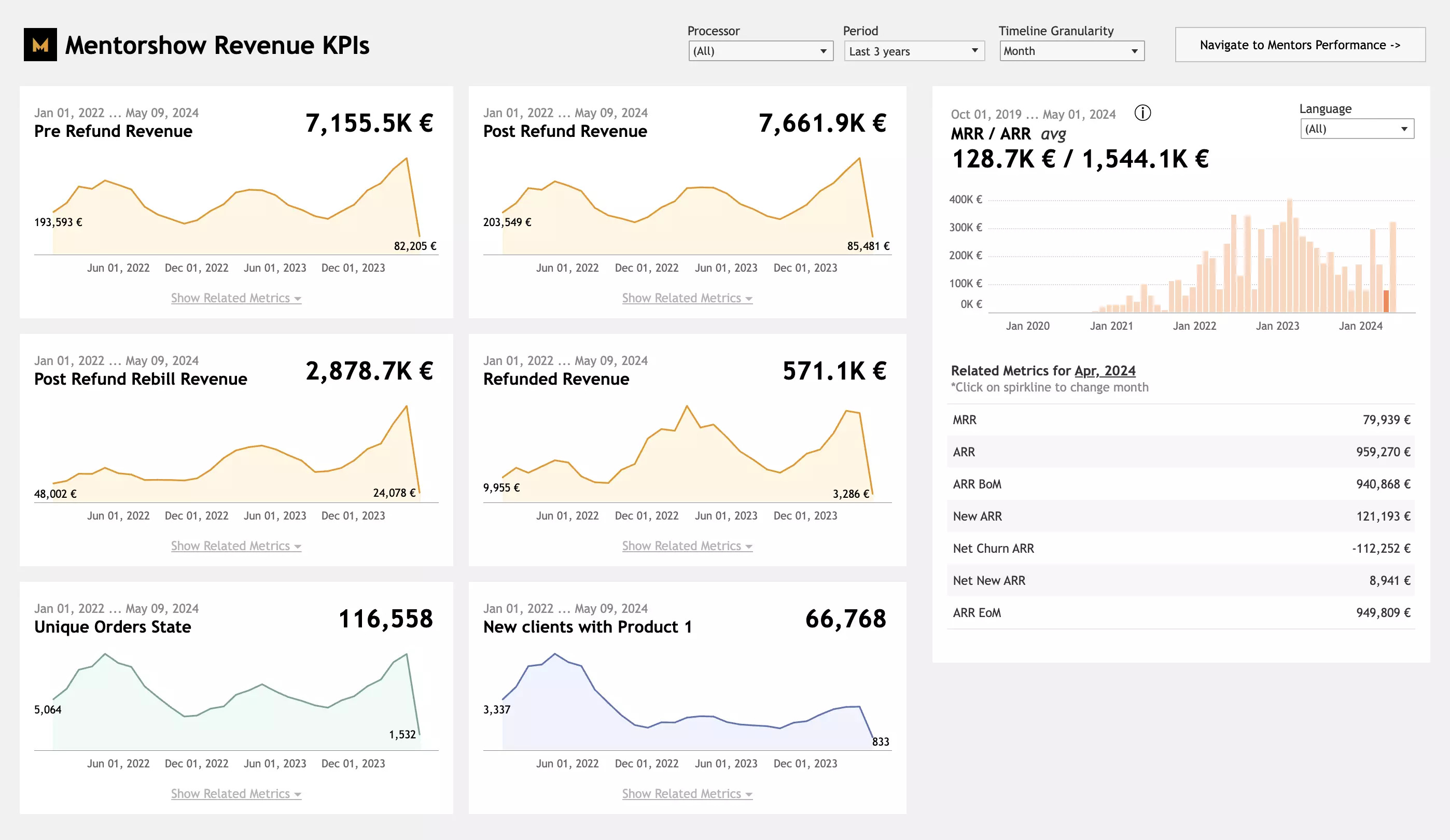Open the Timeline Granularity Month dropdown

tap(1071, 51)
